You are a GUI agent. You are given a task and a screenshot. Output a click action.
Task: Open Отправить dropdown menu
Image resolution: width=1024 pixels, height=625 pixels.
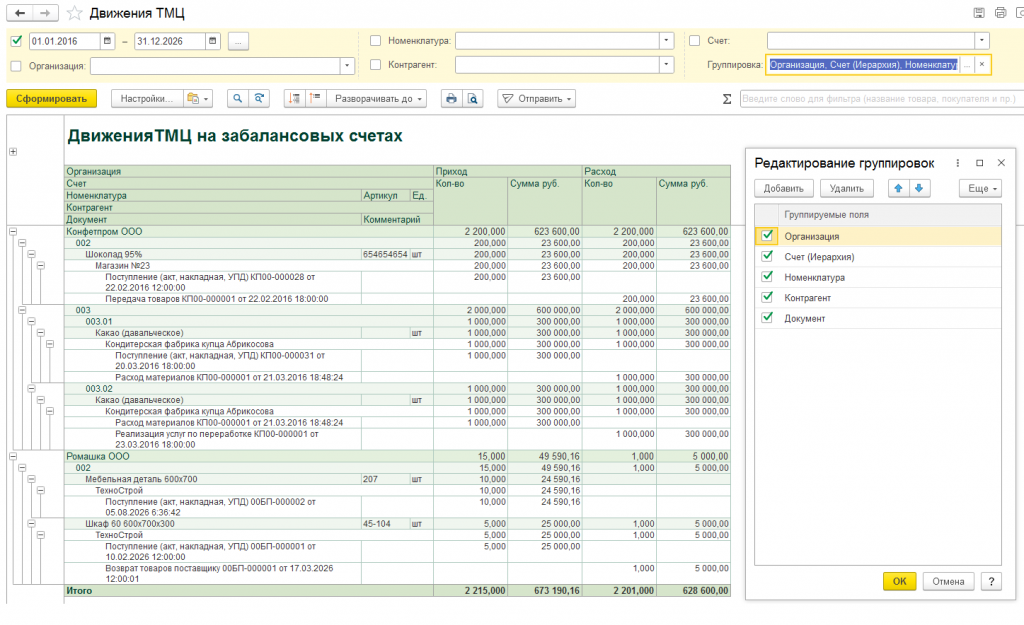pyautogui.click(x=536, y=99)
